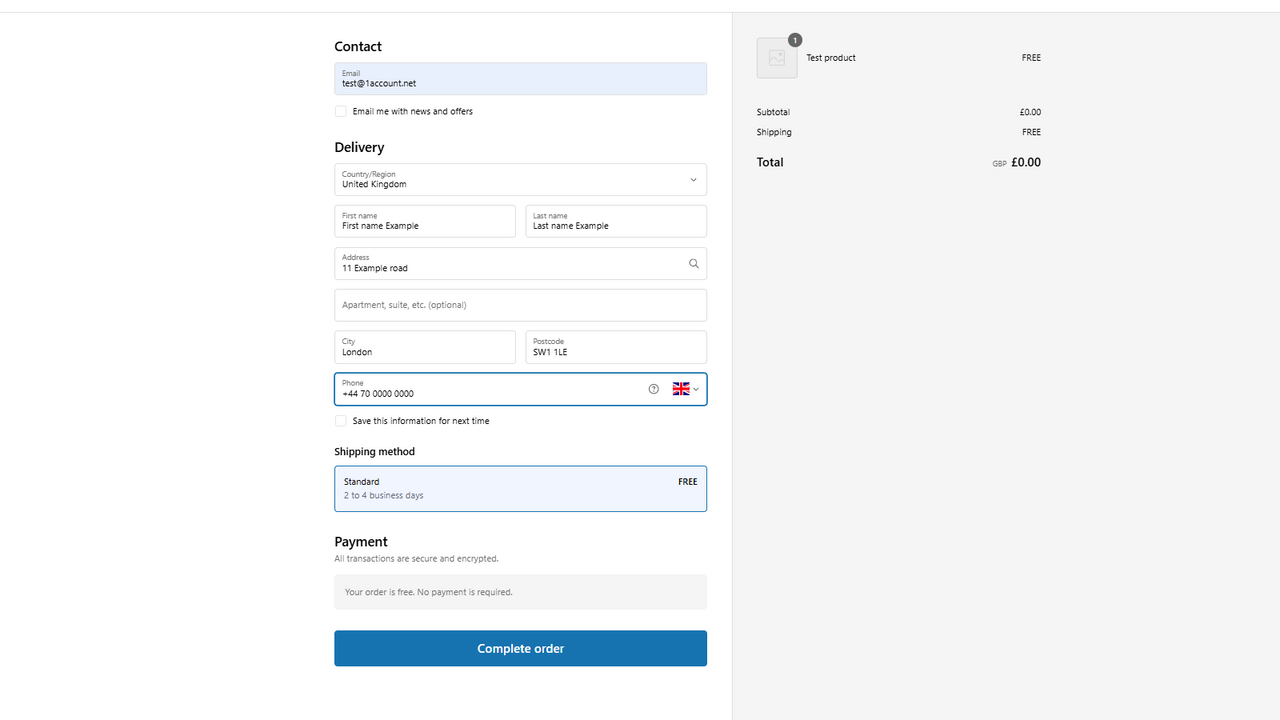Click the Apartment, suite, etc. field

coord(520,305)
